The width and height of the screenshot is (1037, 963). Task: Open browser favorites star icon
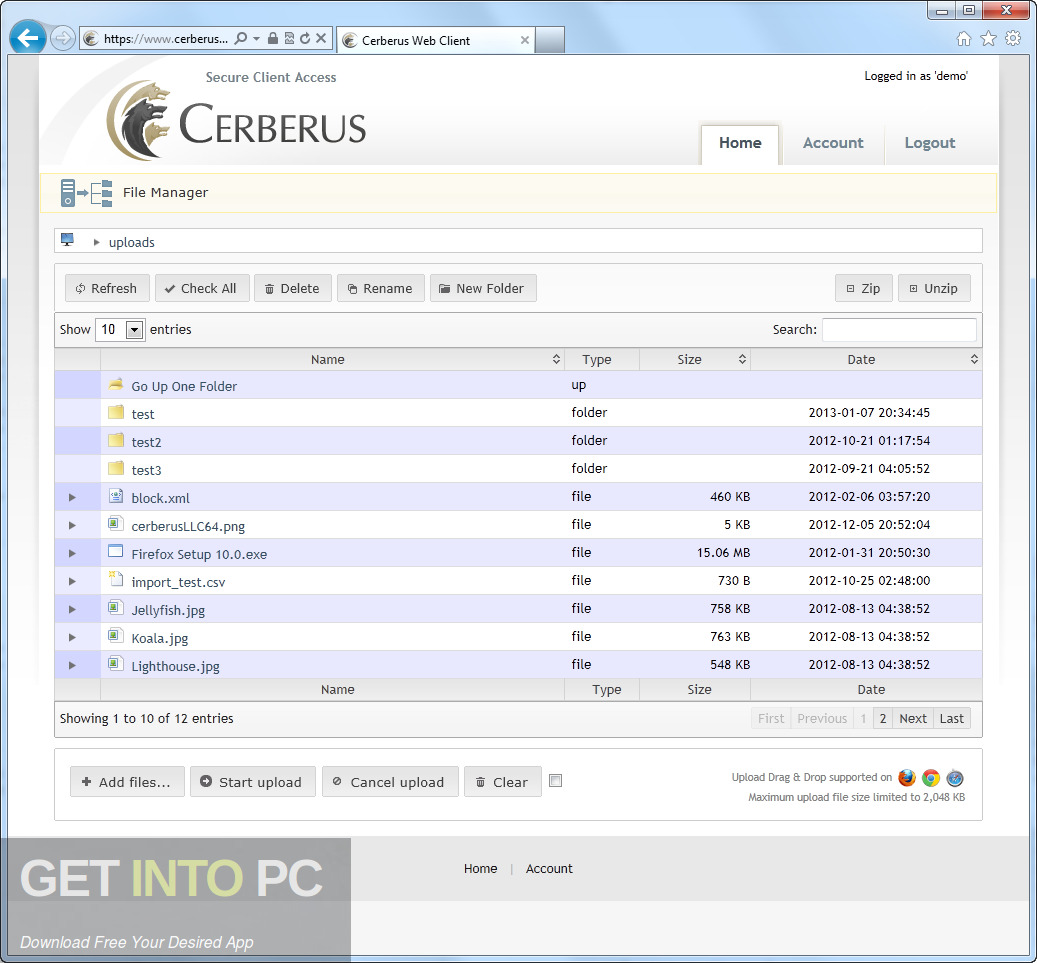pyautogui.click(x=989, y=38)
